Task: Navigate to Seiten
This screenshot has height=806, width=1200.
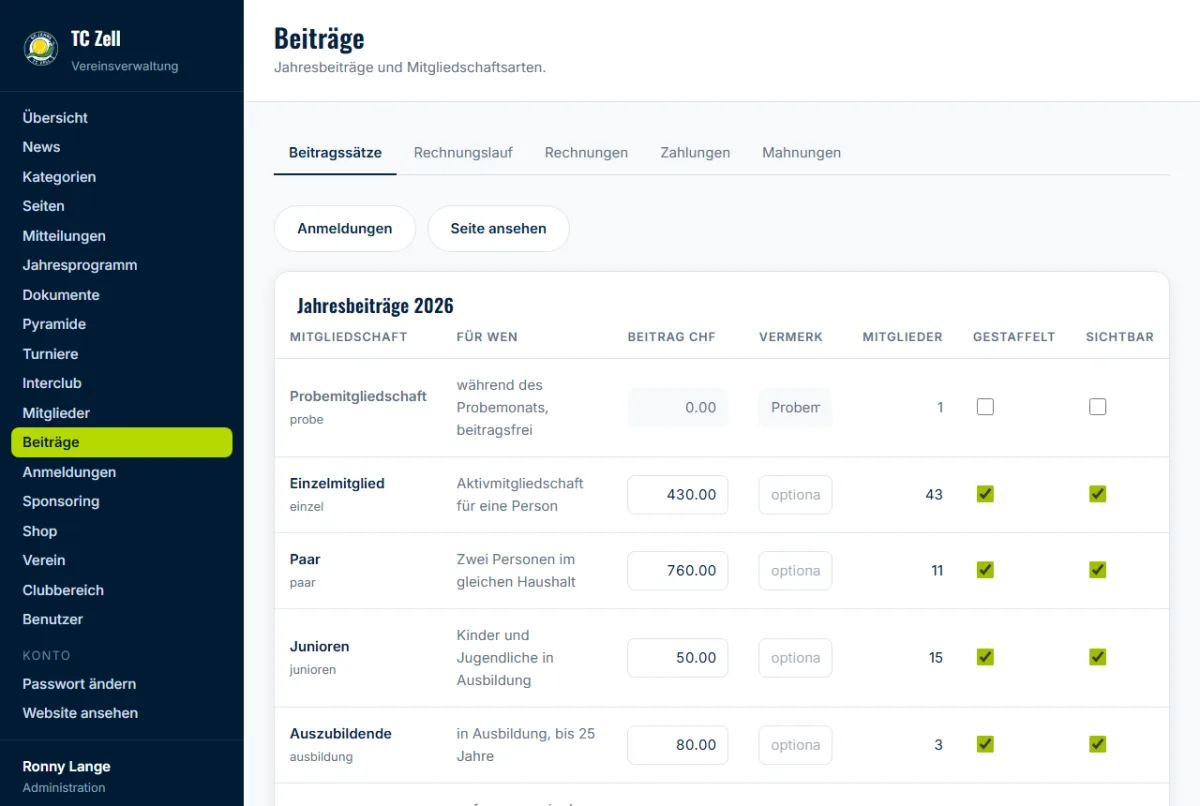Action: 43,206
